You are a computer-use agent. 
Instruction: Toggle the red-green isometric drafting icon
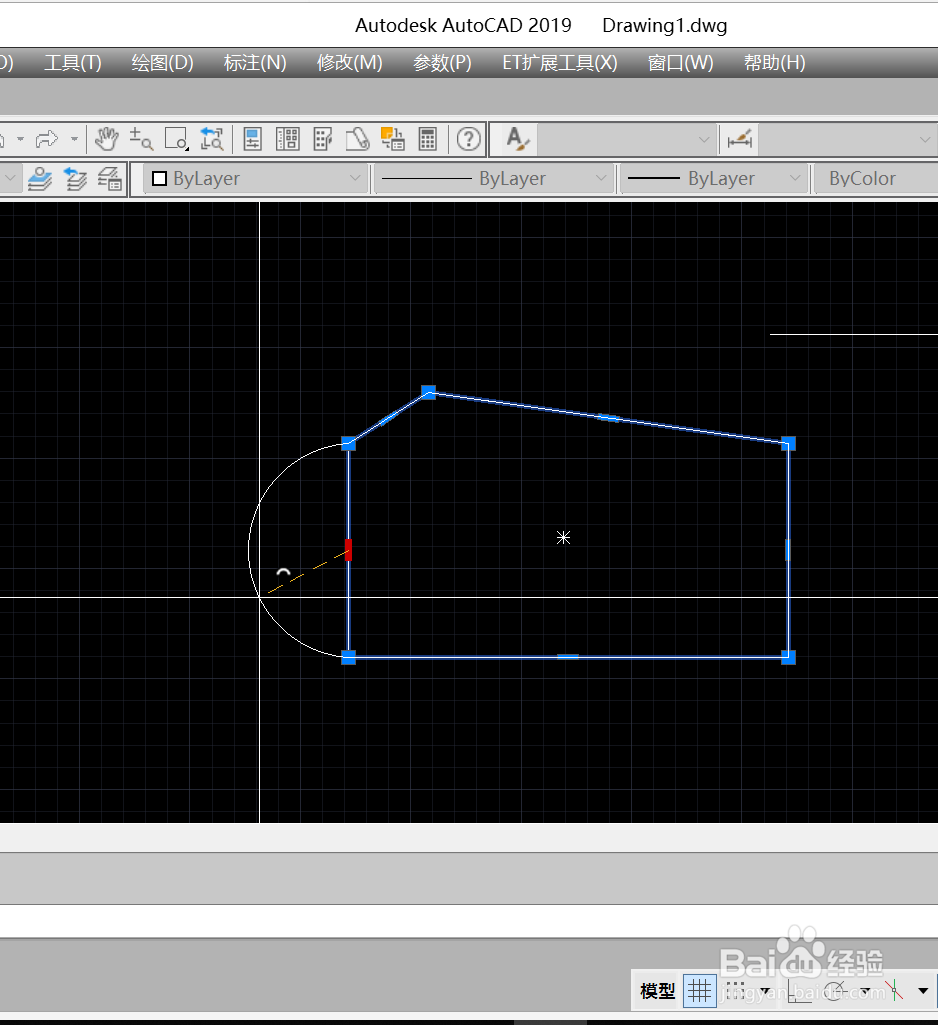894,991
